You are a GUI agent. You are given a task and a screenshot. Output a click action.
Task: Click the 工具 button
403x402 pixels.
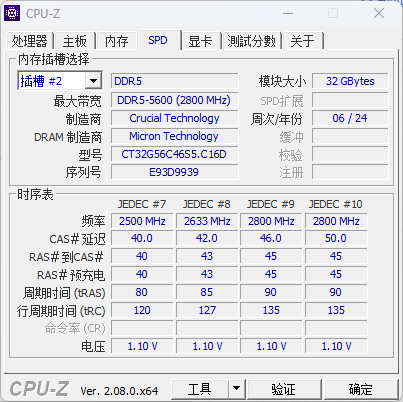click(x=200, y=389)
